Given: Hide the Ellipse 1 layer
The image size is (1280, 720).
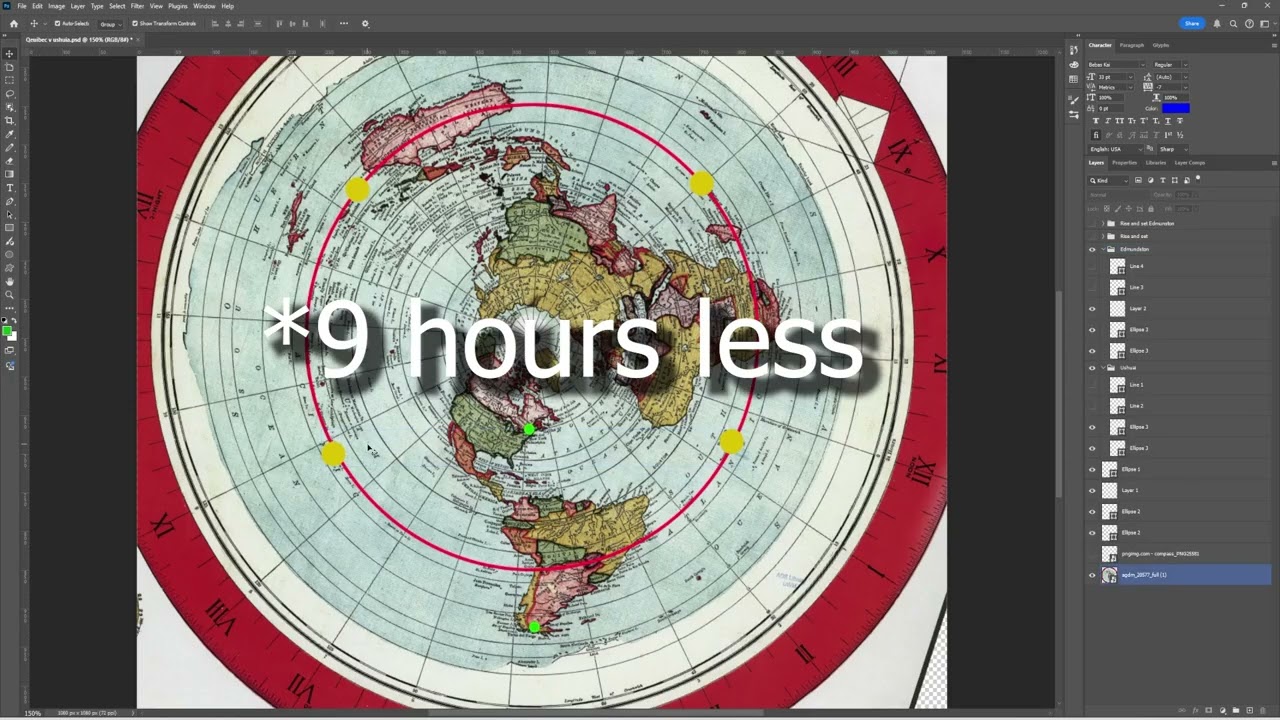Looking at the screenshot, I should [1092, 469].
